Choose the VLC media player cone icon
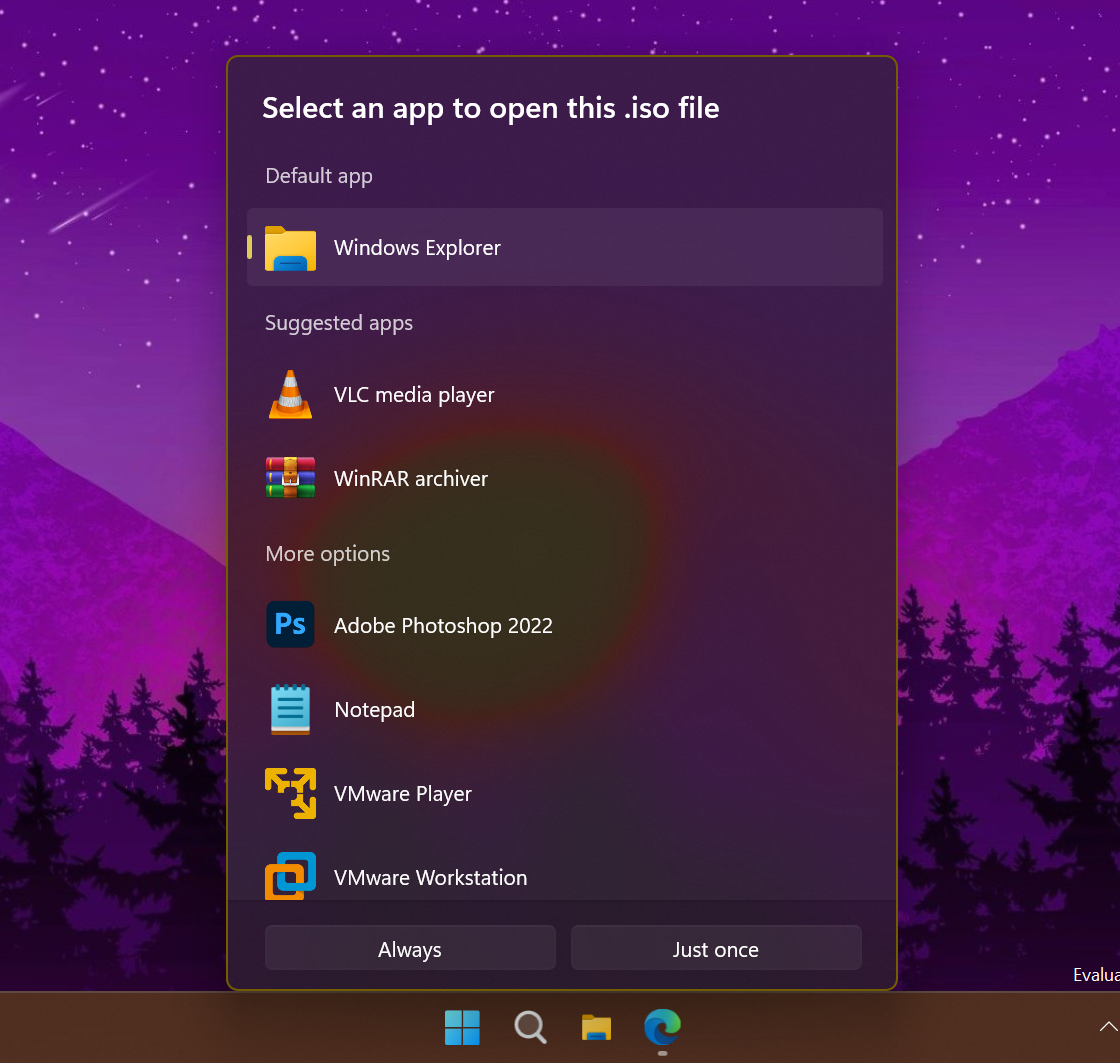This screenshot has height=1063, width=1120. pyautogui.click(x=290, y=394)
